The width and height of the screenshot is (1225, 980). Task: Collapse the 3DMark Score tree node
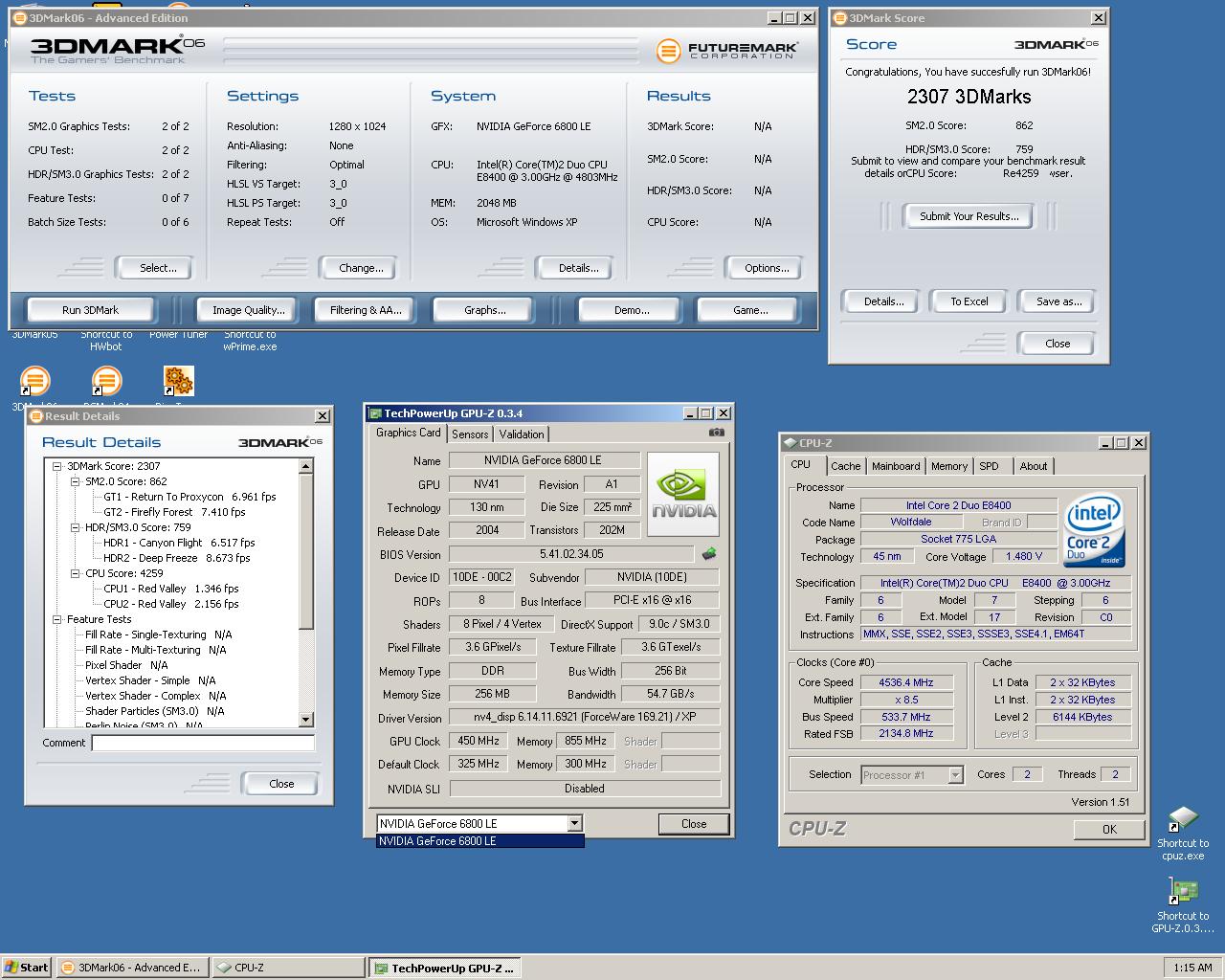[x=56, y=466]
